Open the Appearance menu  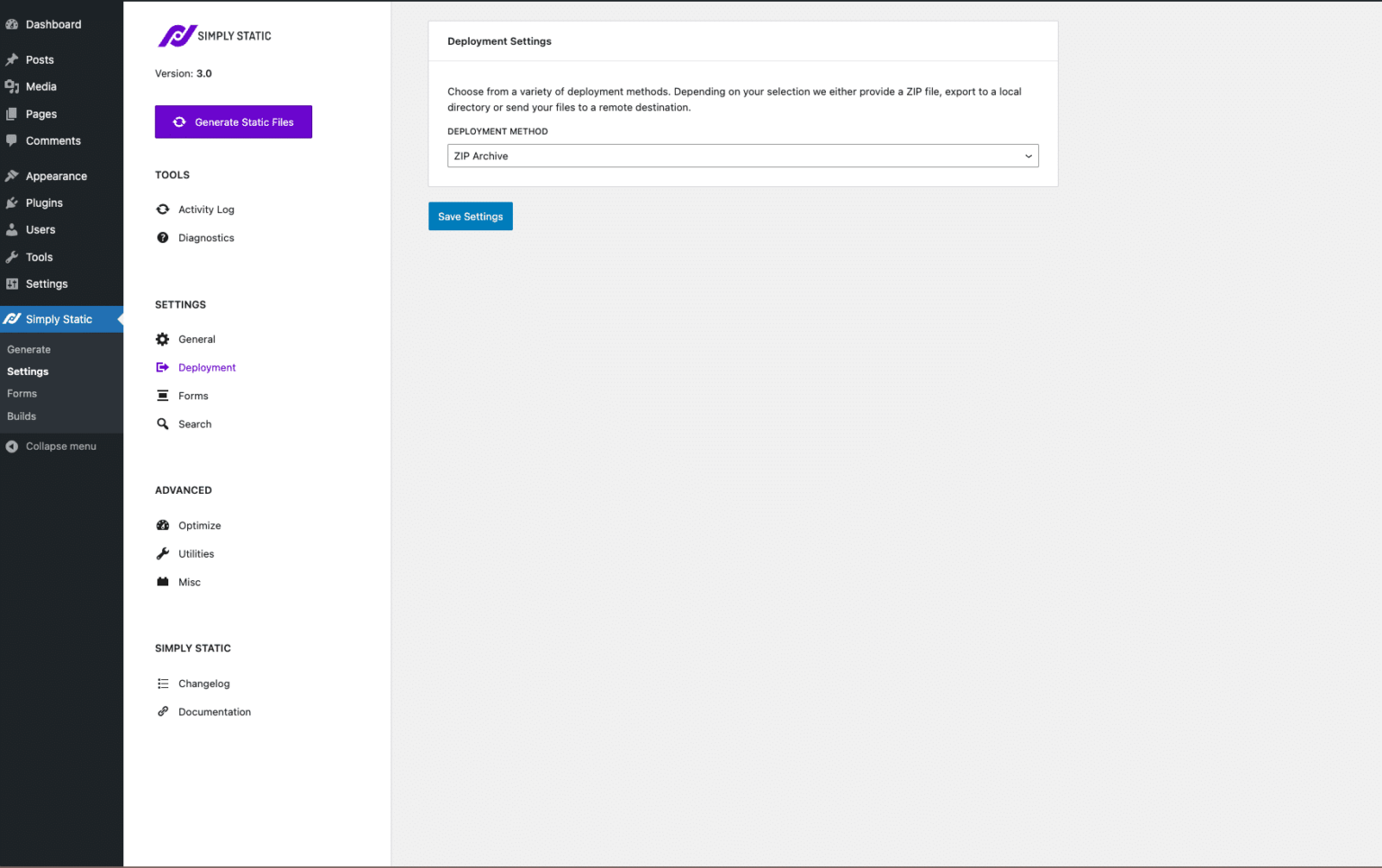coord(54,175)
